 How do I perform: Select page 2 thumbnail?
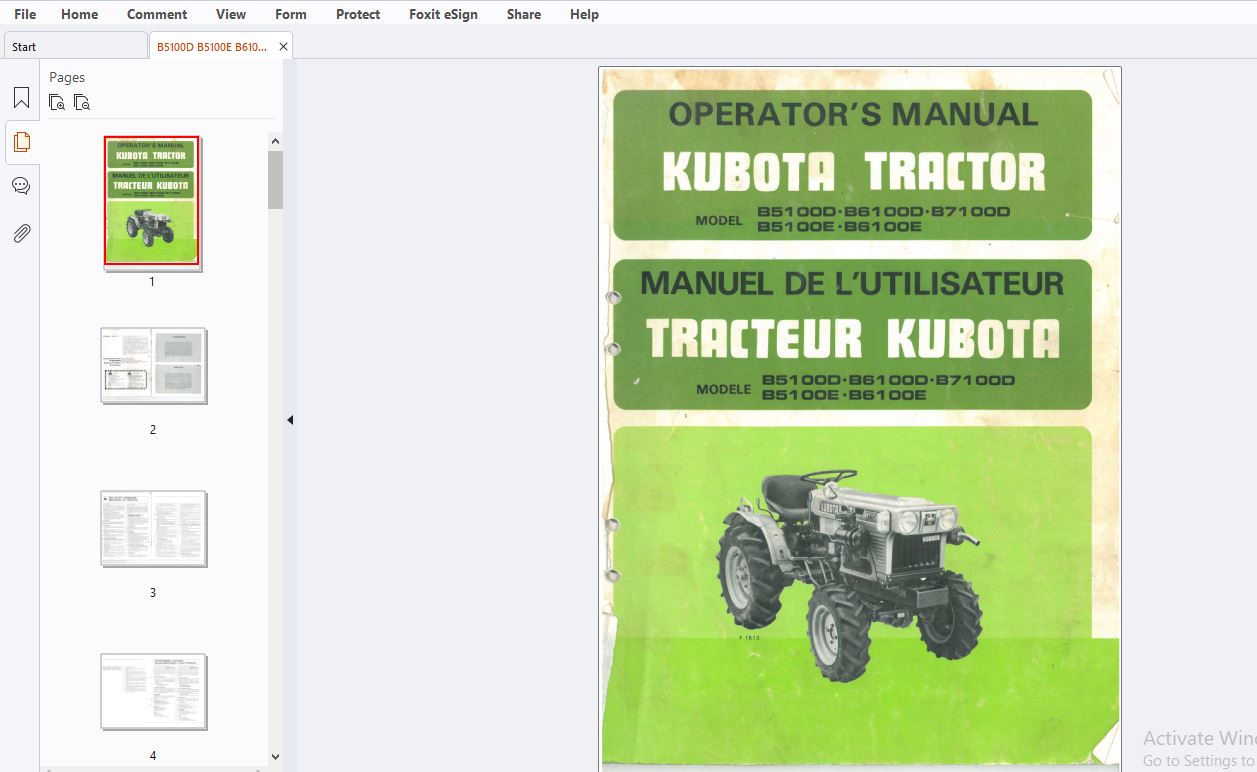click(x=153, y=365)
